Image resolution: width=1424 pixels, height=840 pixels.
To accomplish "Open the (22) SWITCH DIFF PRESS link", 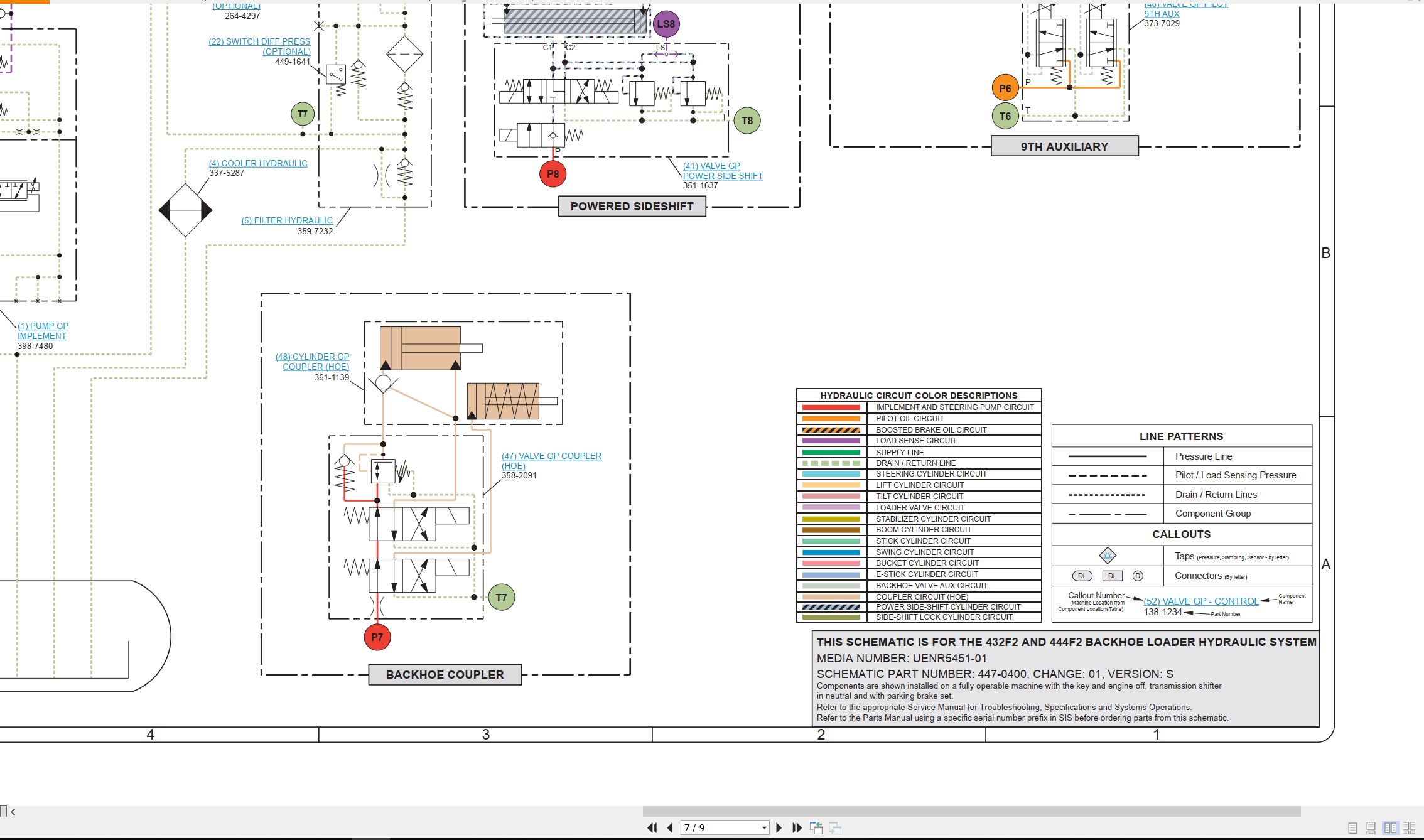I will (259, 46).
